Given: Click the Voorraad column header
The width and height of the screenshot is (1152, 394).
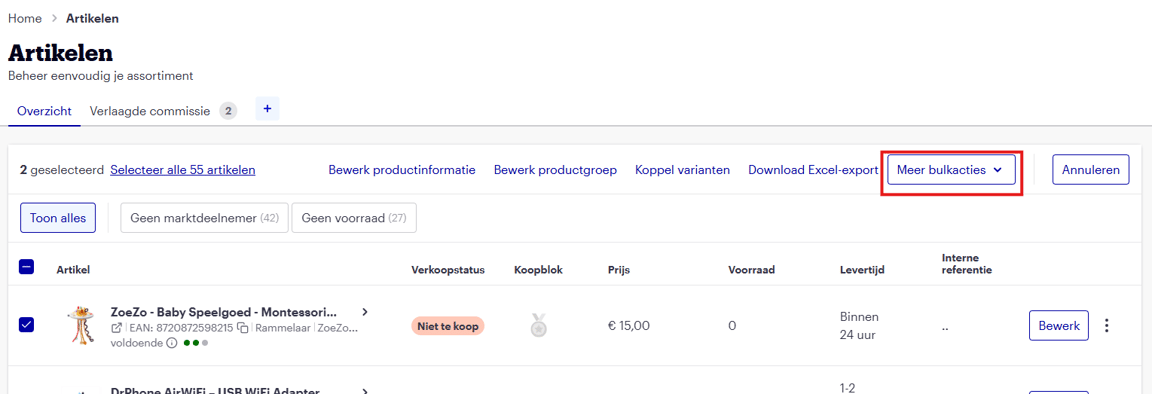Looking at the screenshot, I should (x=752, y=270).
